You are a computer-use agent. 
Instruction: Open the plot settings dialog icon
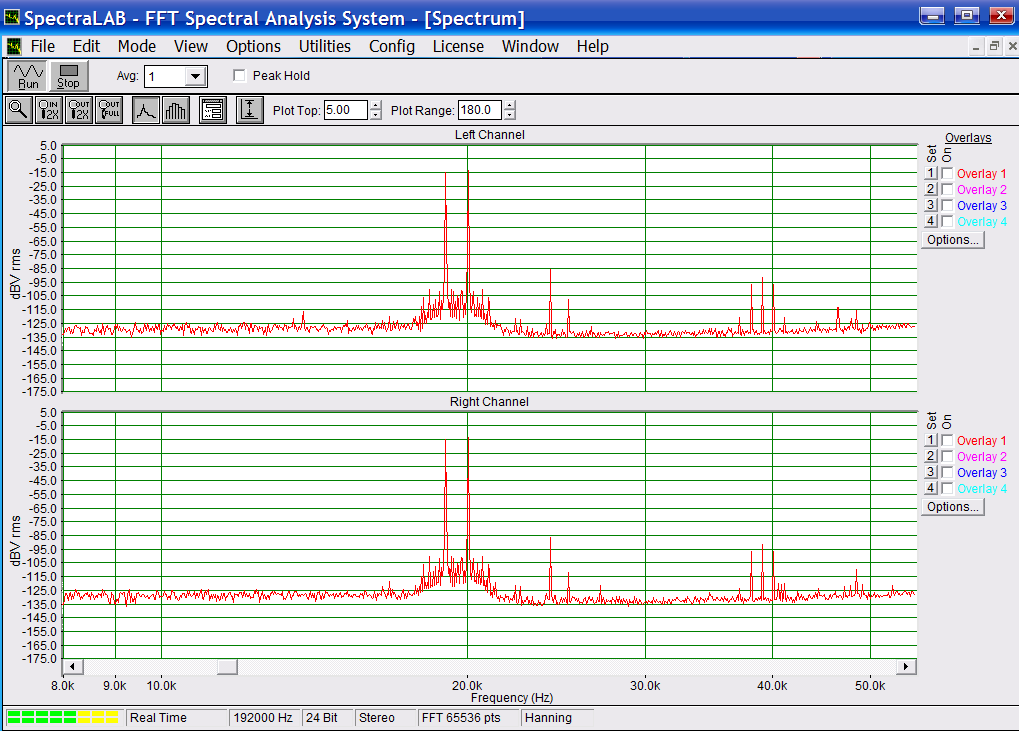pyautogui.click(x=212, y=110)
